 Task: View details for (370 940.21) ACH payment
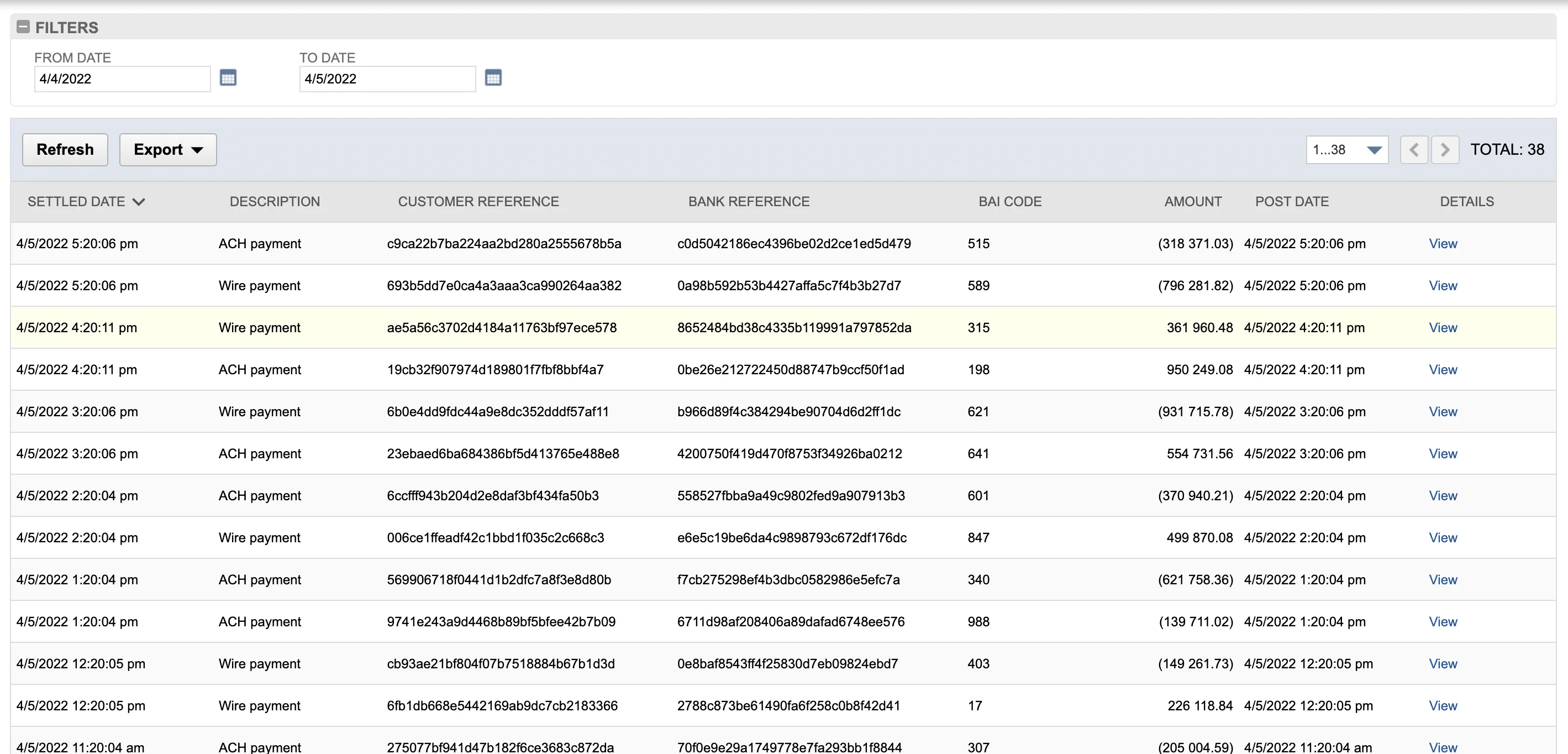click(x=1443, y=496)
